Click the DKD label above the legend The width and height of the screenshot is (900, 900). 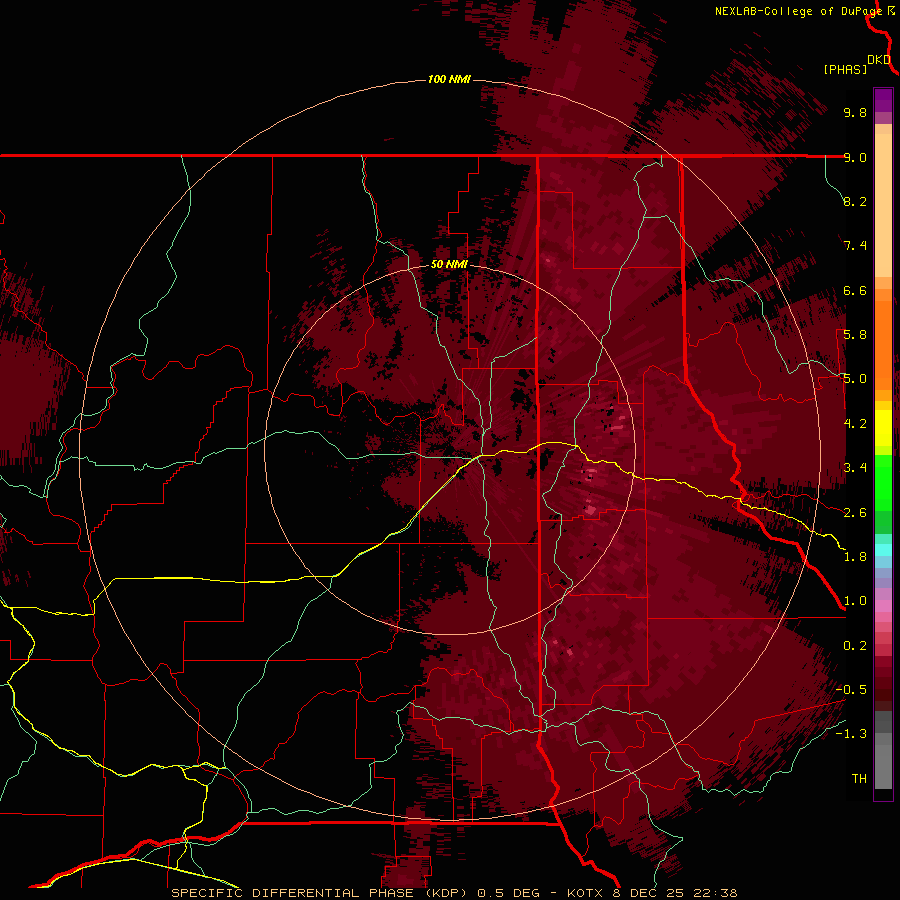pos(879,60)
